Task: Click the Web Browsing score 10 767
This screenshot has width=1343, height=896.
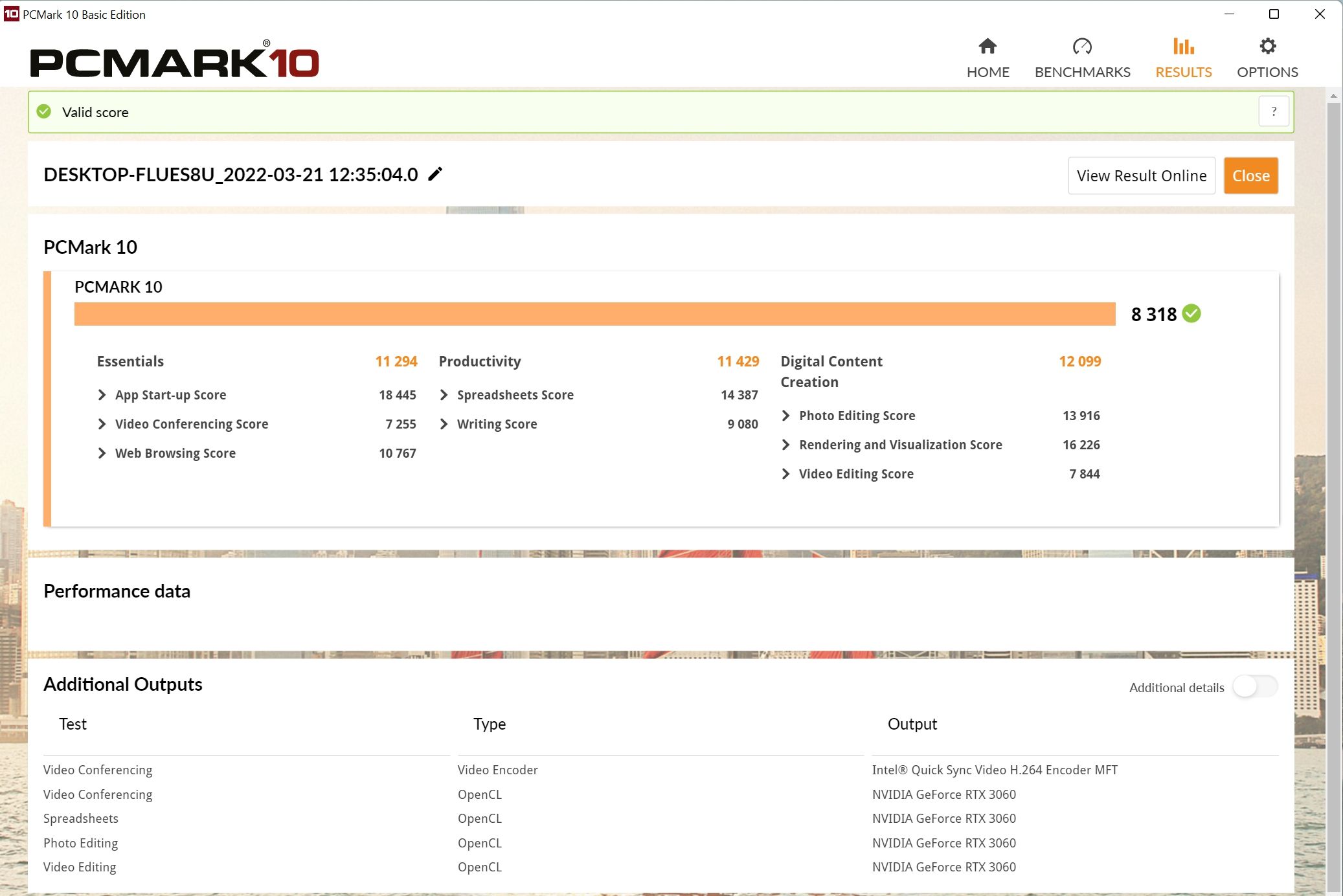Action: click(398, 453)
